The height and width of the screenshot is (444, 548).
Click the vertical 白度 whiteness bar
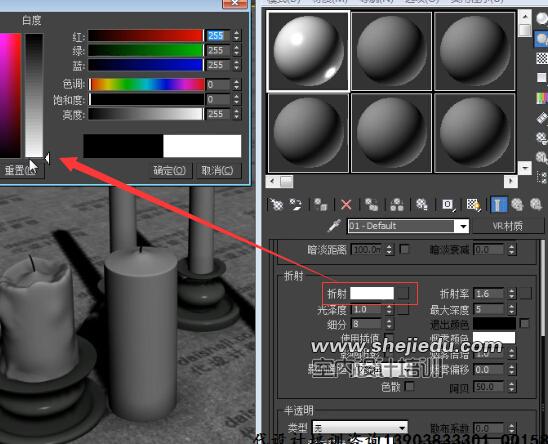click(x=34, y=95)
